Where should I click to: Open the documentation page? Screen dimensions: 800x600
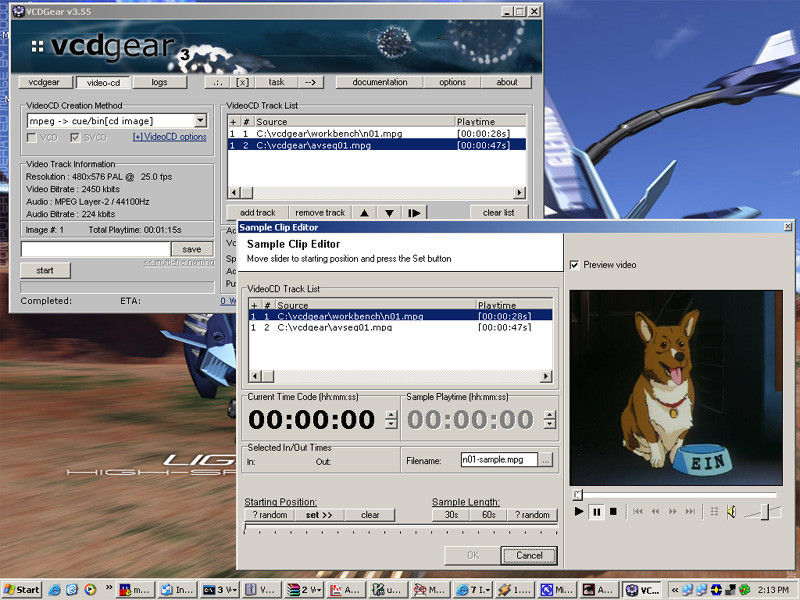[x=380, y=82]
